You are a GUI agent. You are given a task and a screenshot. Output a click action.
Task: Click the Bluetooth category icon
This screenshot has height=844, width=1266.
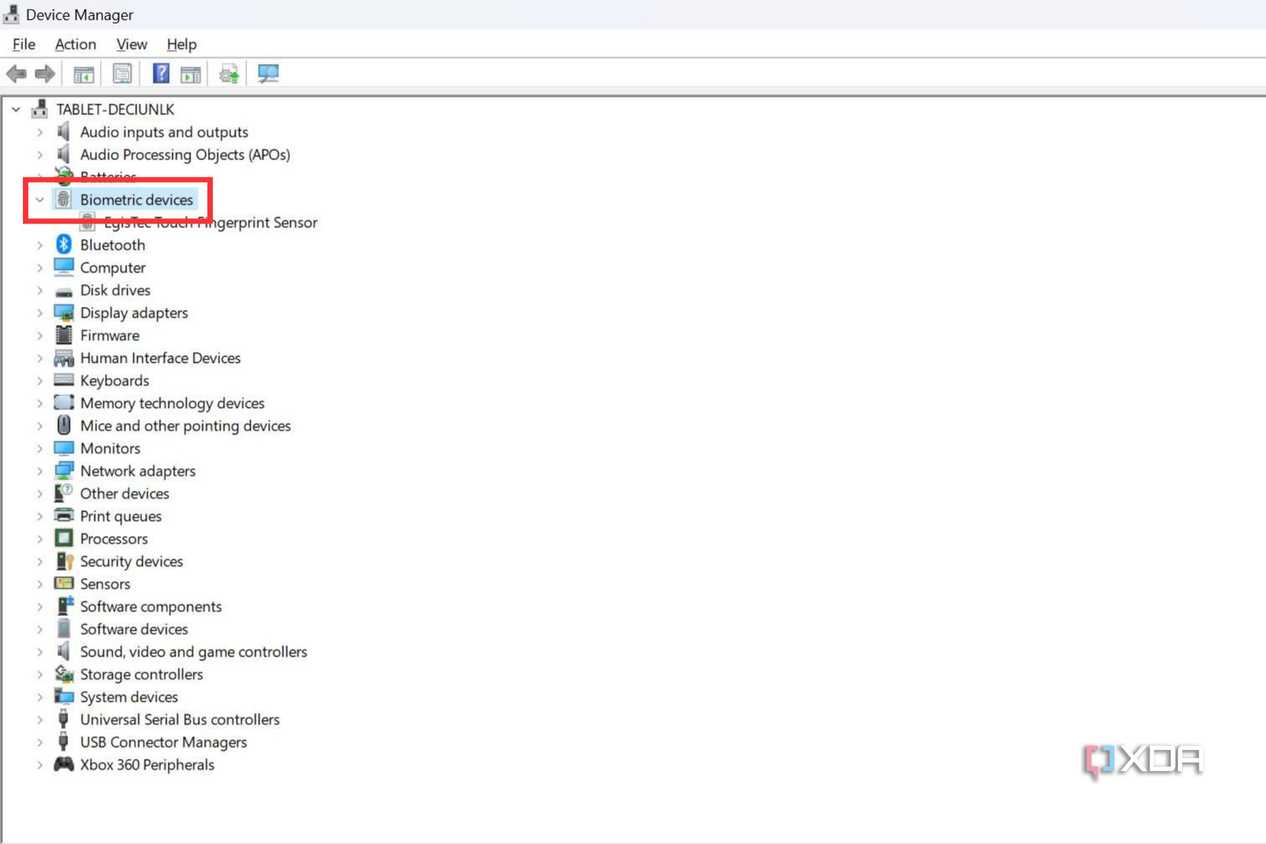point(64,245)
